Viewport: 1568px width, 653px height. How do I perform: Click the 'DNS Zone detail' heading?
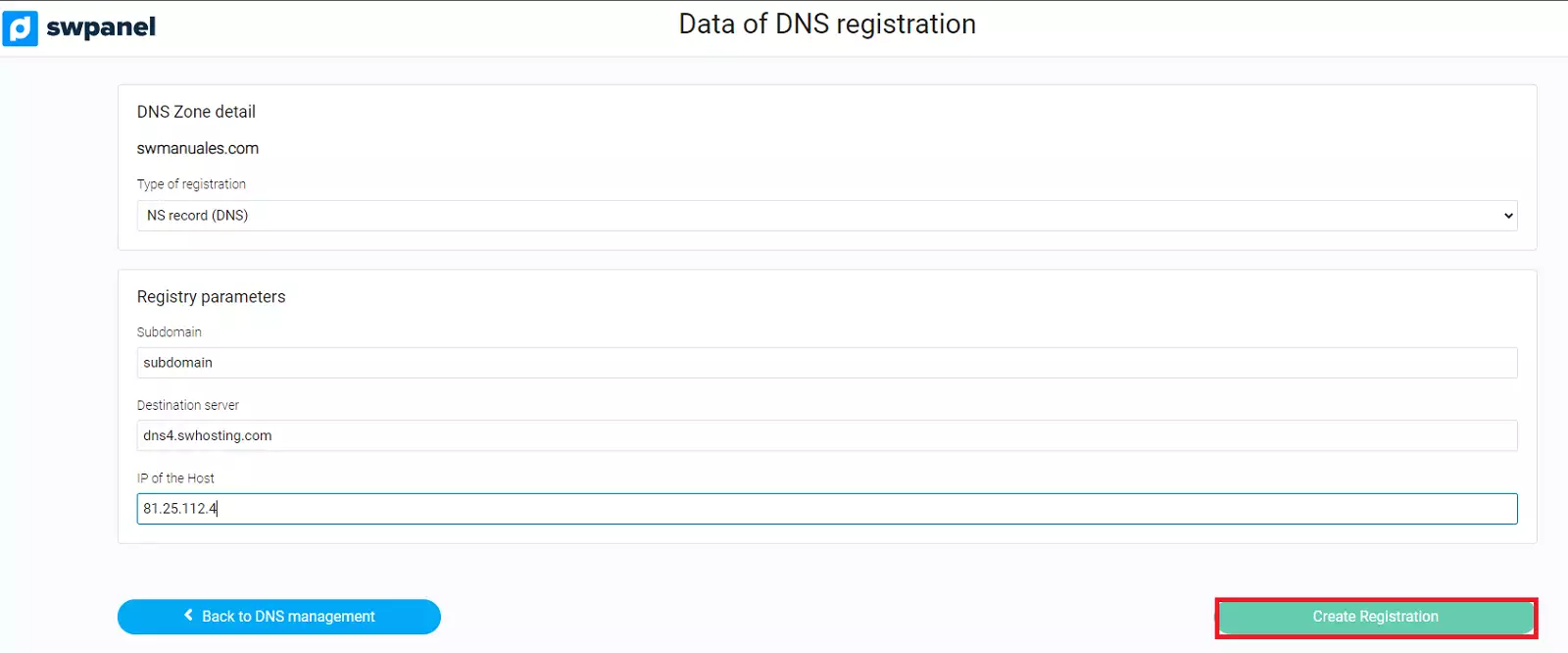click(x=196, y=112)
